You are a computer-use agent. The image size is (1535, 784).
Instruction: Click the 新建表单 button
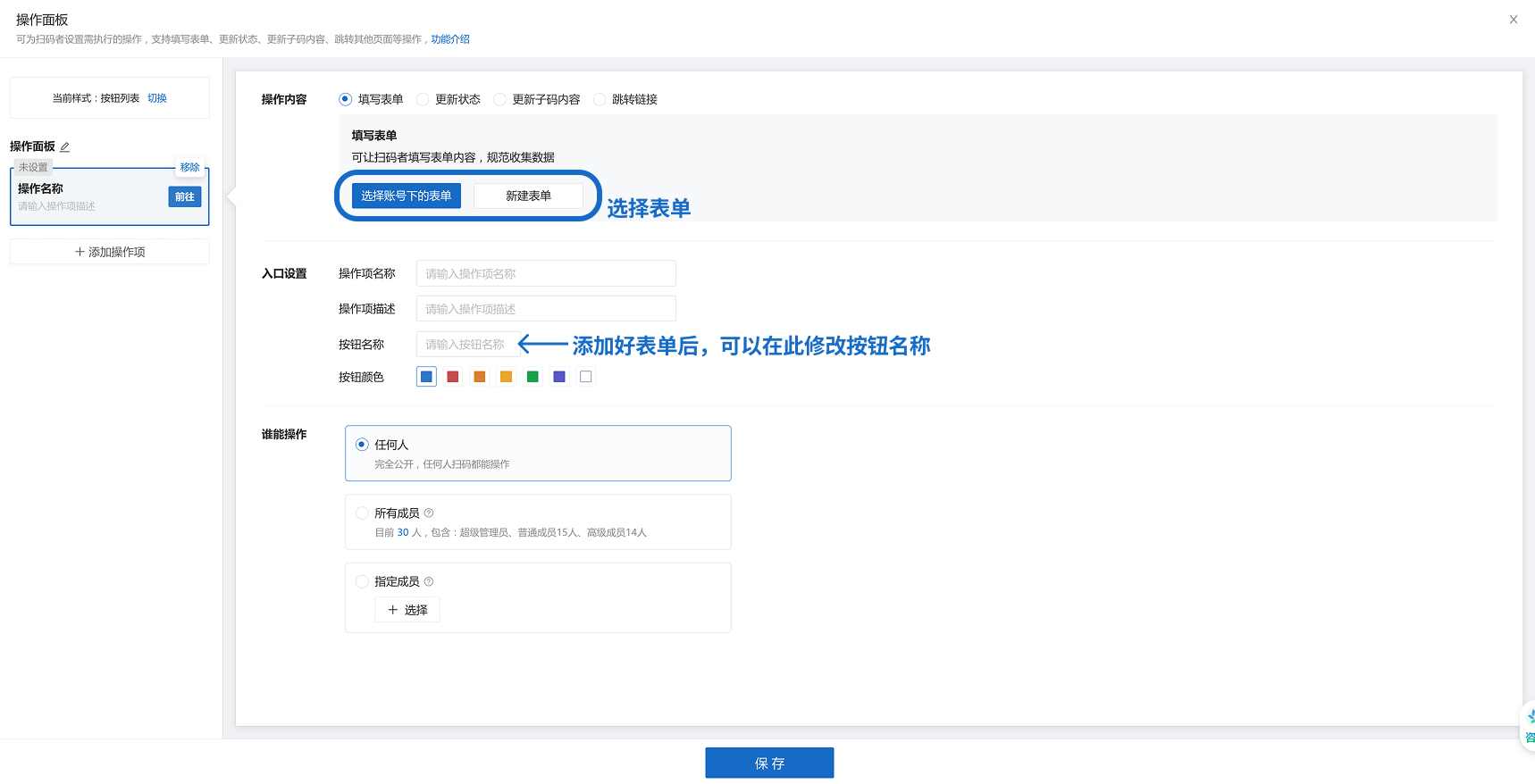tap(528, 196)
